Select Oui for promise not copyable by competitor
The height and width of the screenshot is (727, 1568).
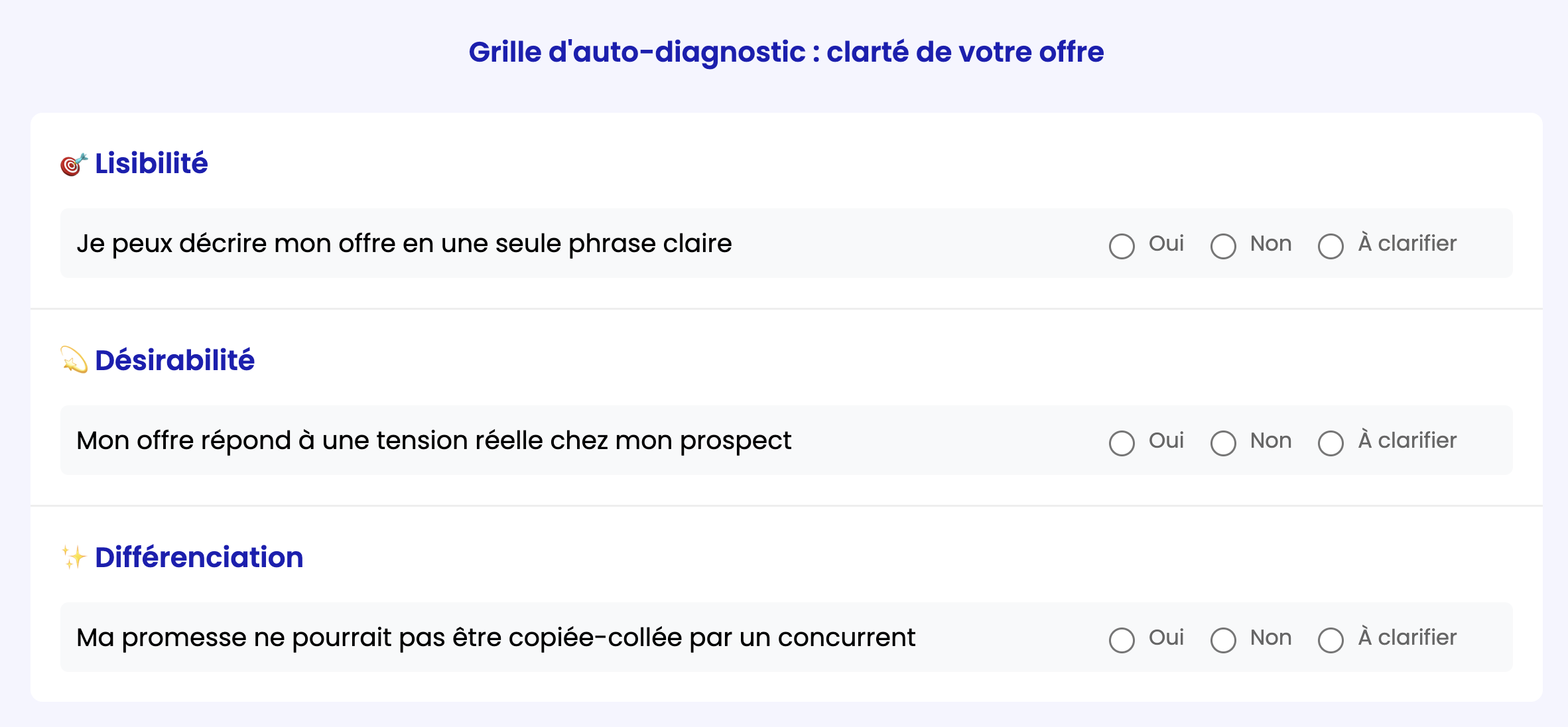[x=1122, y=640]
